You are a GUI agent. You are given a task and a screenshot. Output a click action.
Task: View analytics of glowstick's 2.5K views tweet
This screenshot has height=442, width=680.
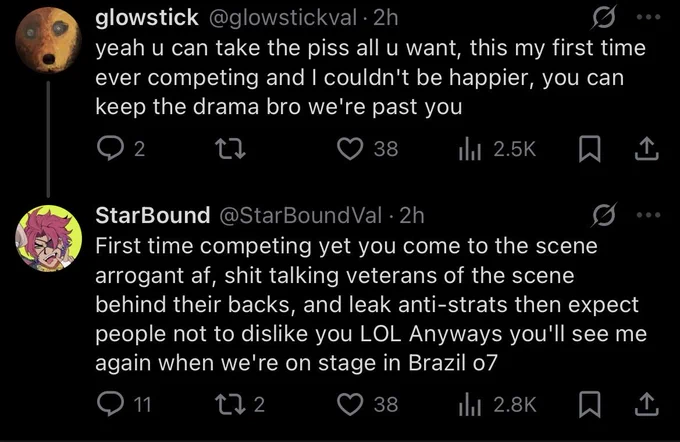coord(497,148)
